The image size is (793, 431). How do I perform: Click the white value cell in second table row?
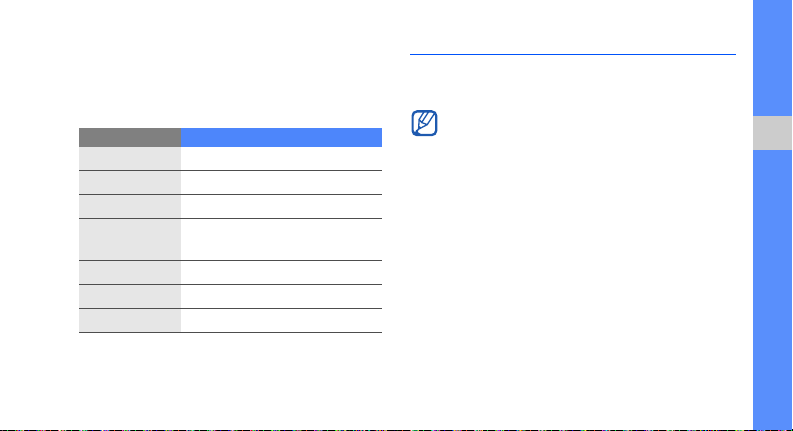(x=281, y=183)
